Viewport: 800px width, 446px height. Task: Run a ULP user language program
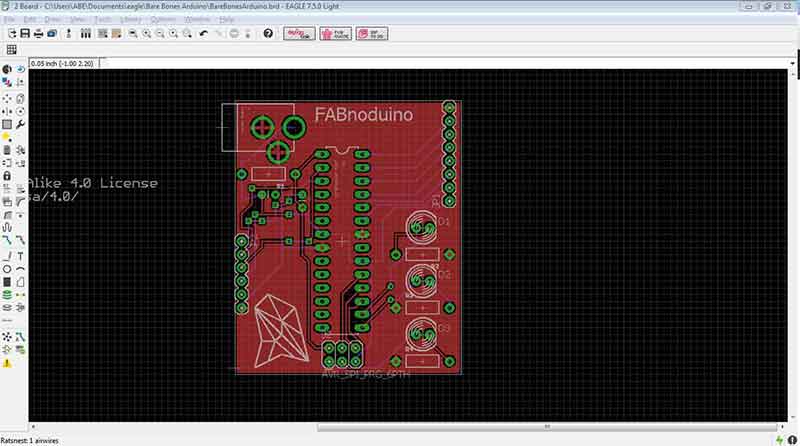[x=116, y=34]
